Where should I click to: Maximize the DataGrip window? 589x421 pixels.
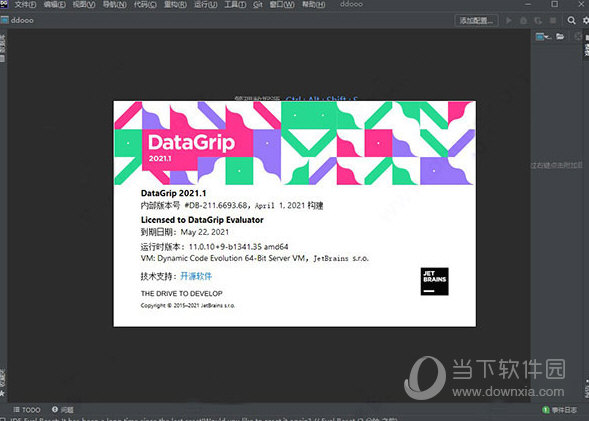pyautogui.click(x=554, y=4)
